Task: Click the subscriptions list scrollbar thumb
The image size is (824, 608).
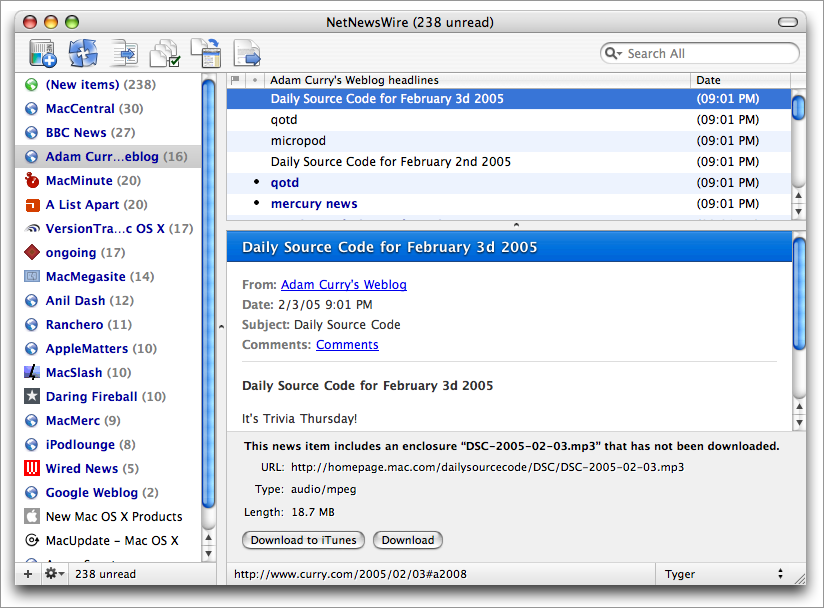Action: point(209,294)
